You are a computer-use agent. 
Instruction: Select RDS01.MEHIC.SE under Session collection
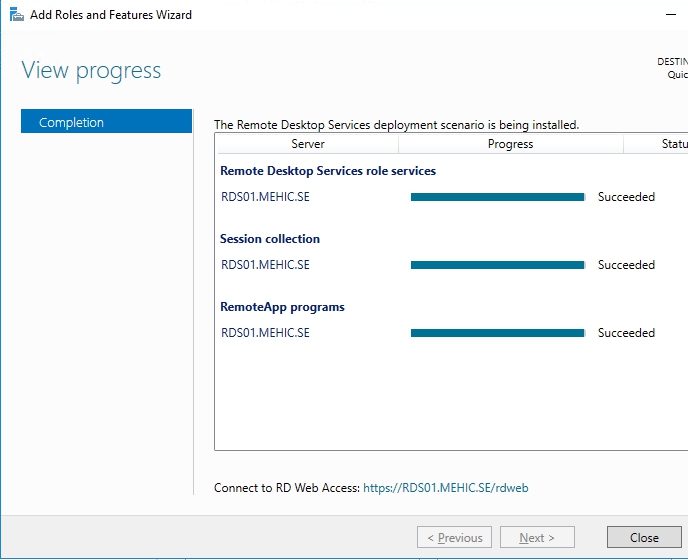[x=265, y=265]
